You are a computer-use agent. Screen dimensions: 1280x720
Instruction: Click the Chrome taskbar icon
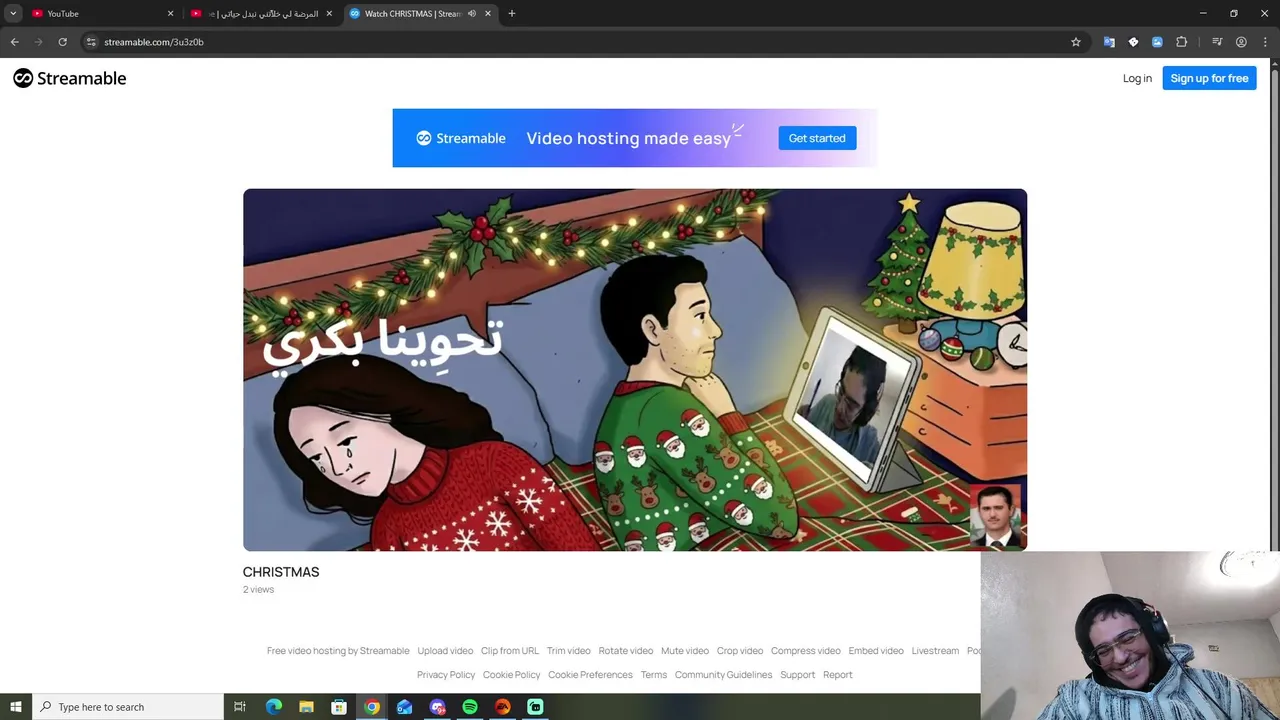tap(372, 707)
